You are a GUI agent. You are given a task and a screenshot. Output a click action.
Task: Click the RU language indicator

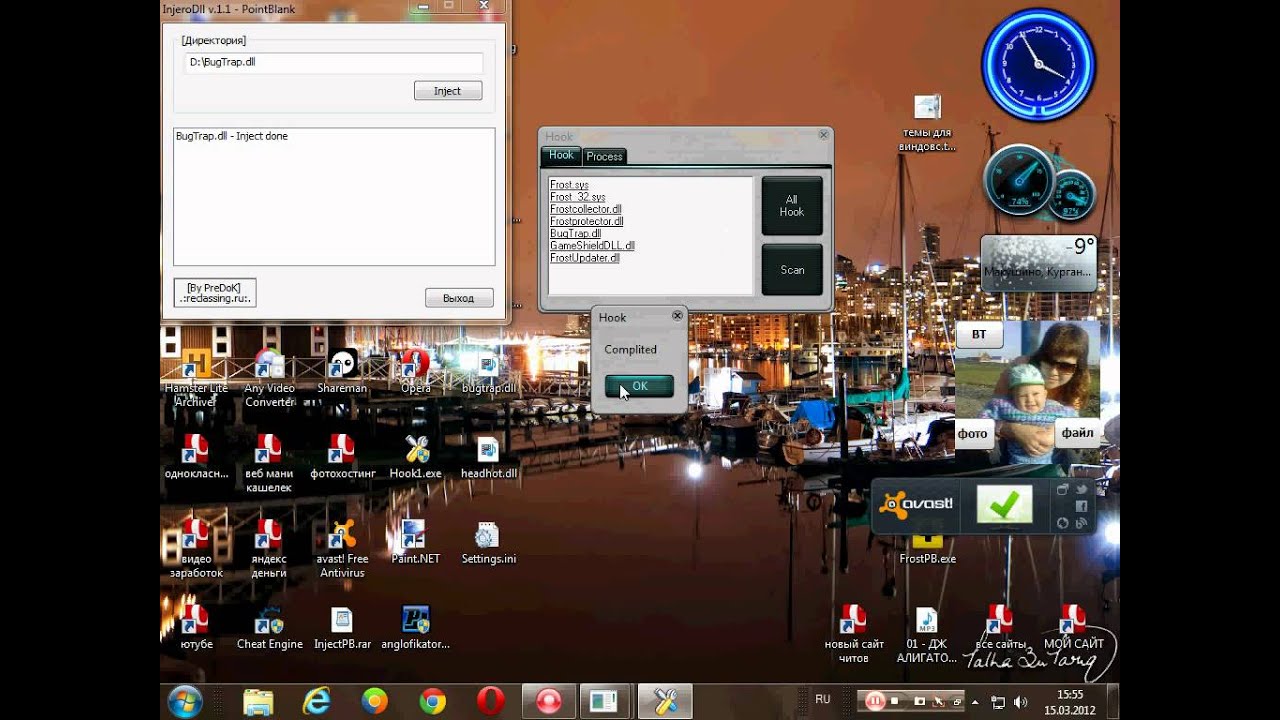click(823, 700)
